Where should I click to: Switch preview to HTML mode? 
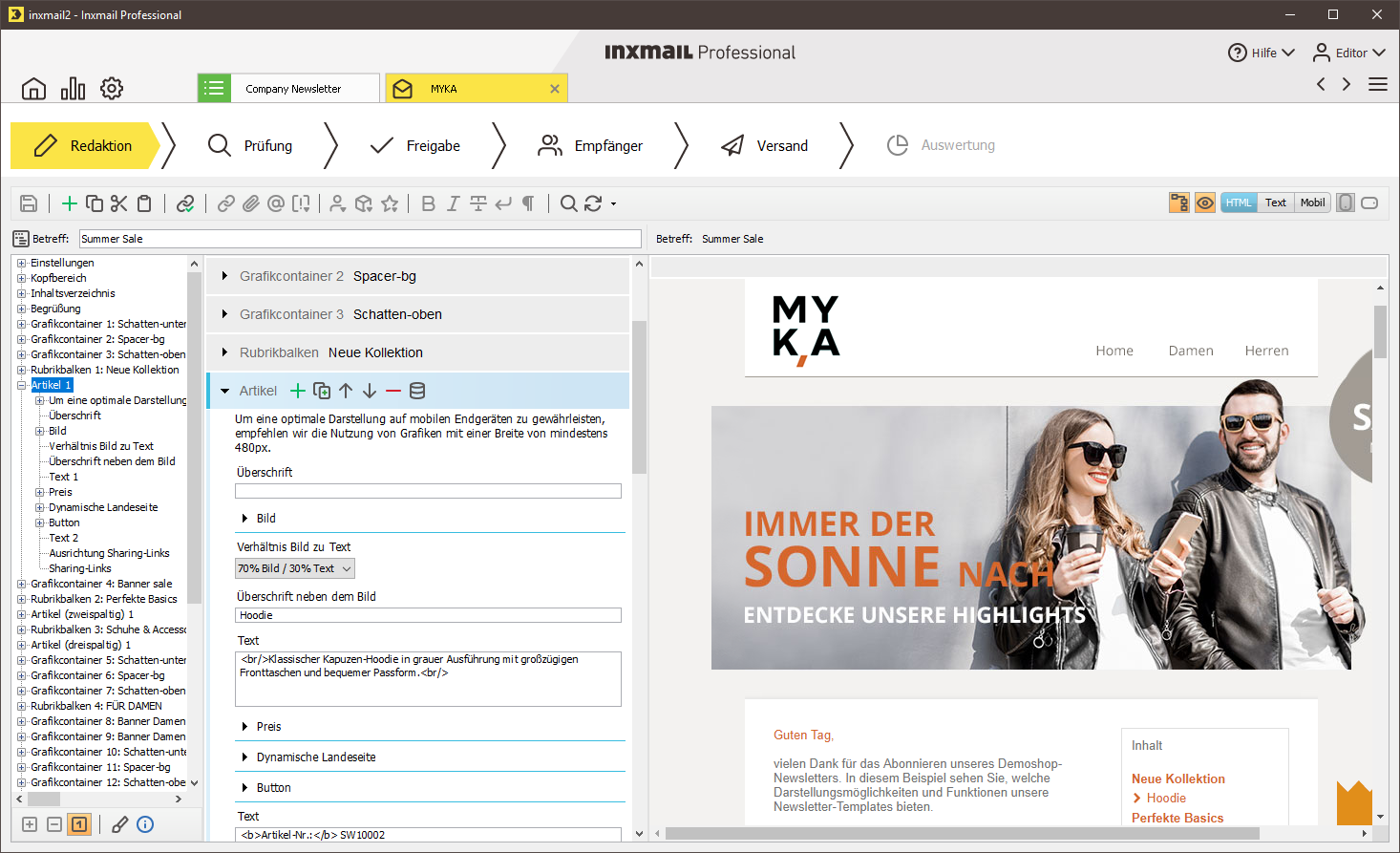[1239, 203]
